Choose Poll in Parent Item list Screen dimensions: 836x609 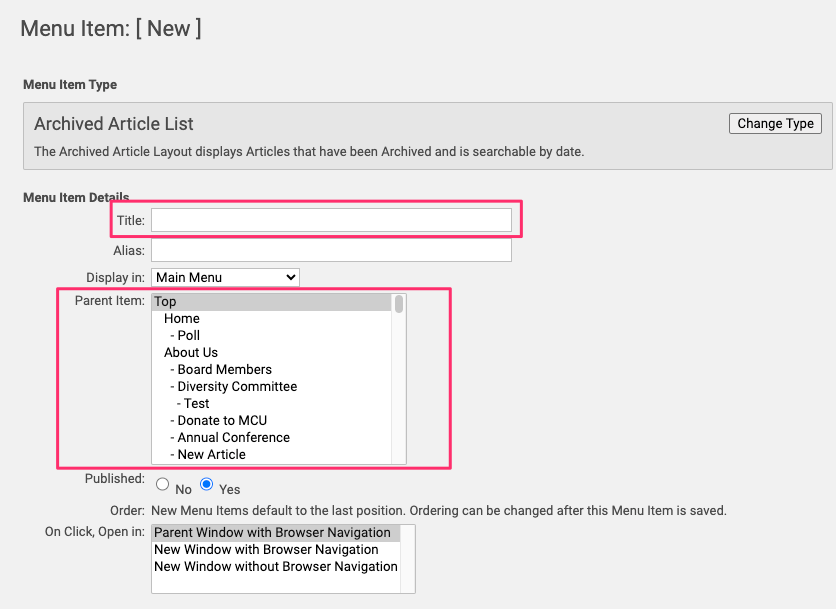pos(188,336)
